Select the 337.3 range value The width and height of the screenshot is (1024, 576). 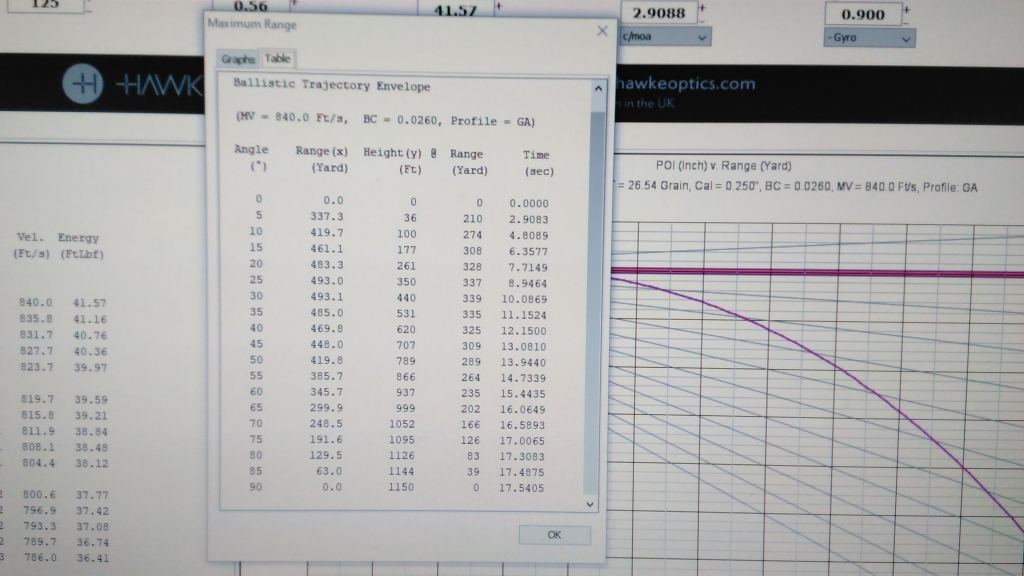point(327,216)
